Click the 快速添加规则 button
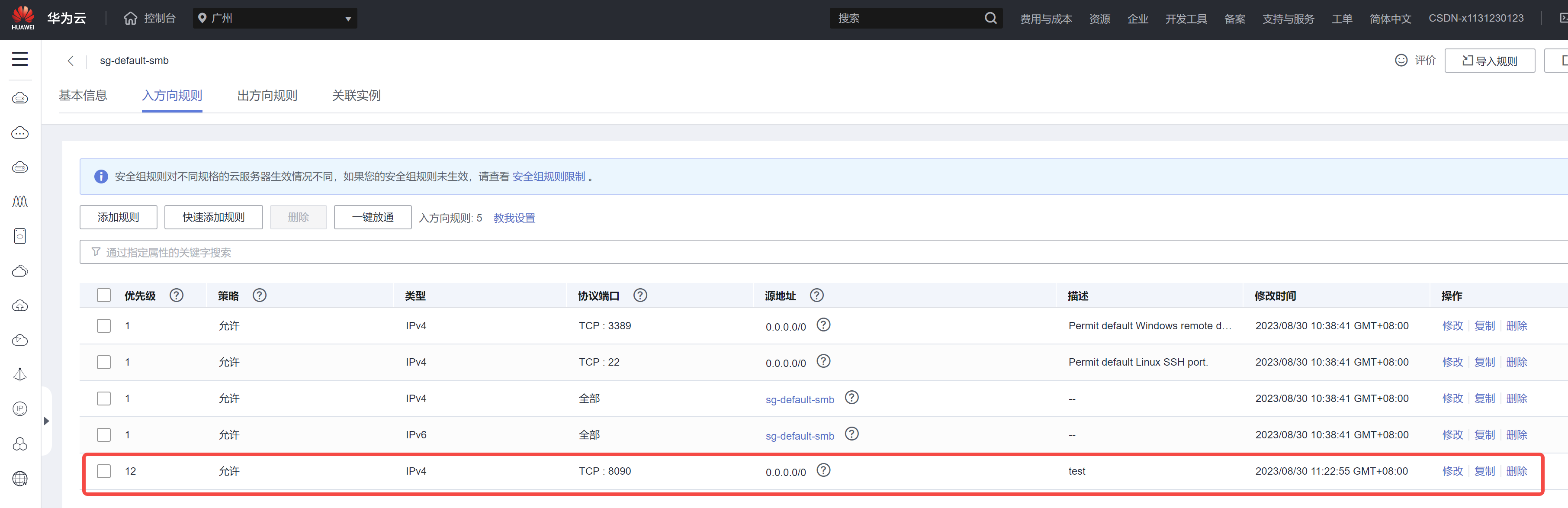The height and width of the screenshot is (508, 1568). point(214,218)
